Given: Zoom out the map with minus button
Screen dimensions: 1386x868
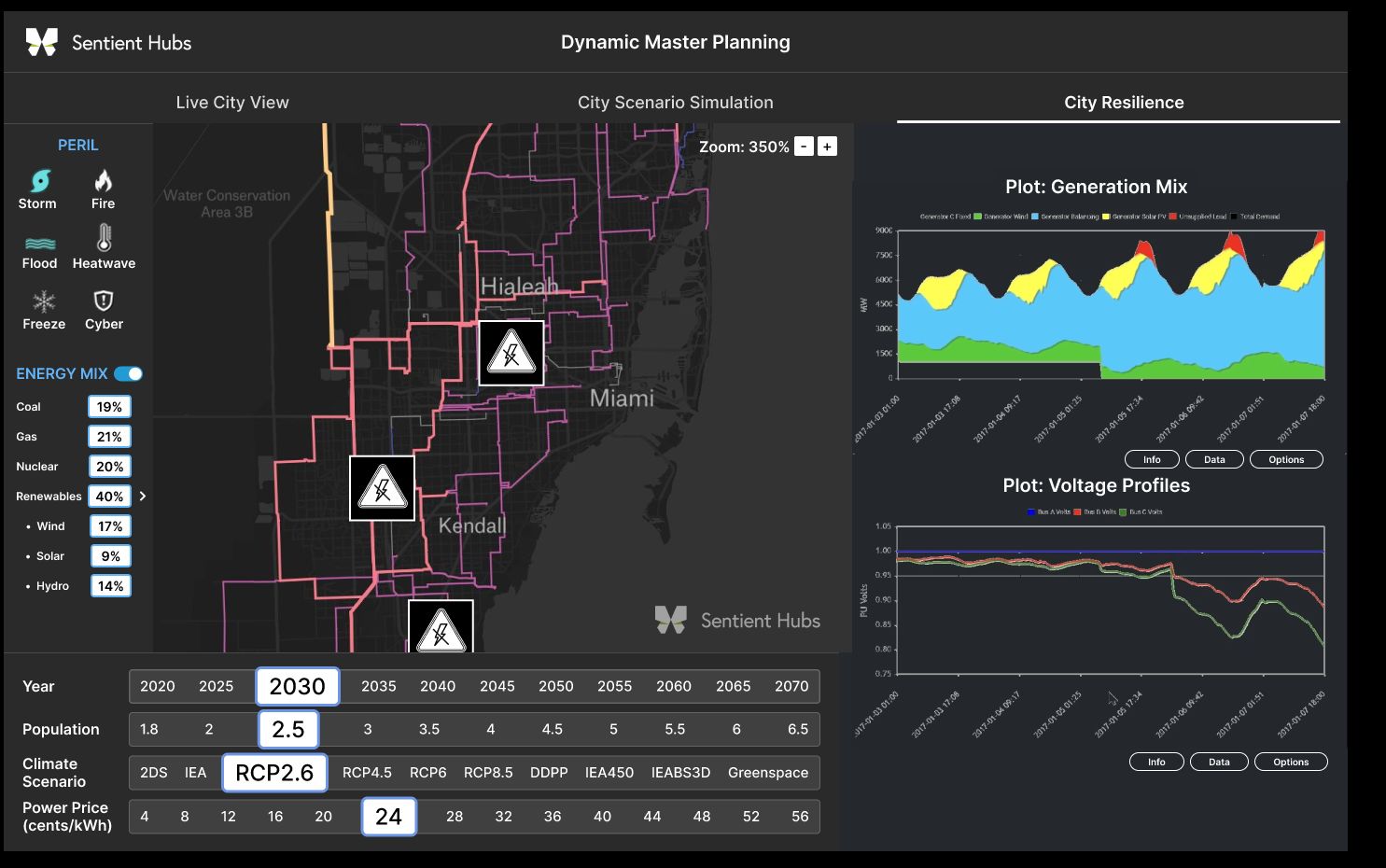Looking at the screenshot, I should point(804,147).
